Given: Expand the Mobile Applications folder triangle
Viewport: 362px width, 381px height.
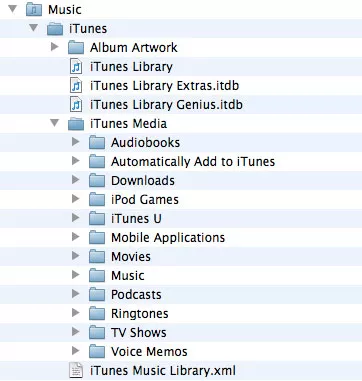Looking at the screenshot, I should coord(76,237).
